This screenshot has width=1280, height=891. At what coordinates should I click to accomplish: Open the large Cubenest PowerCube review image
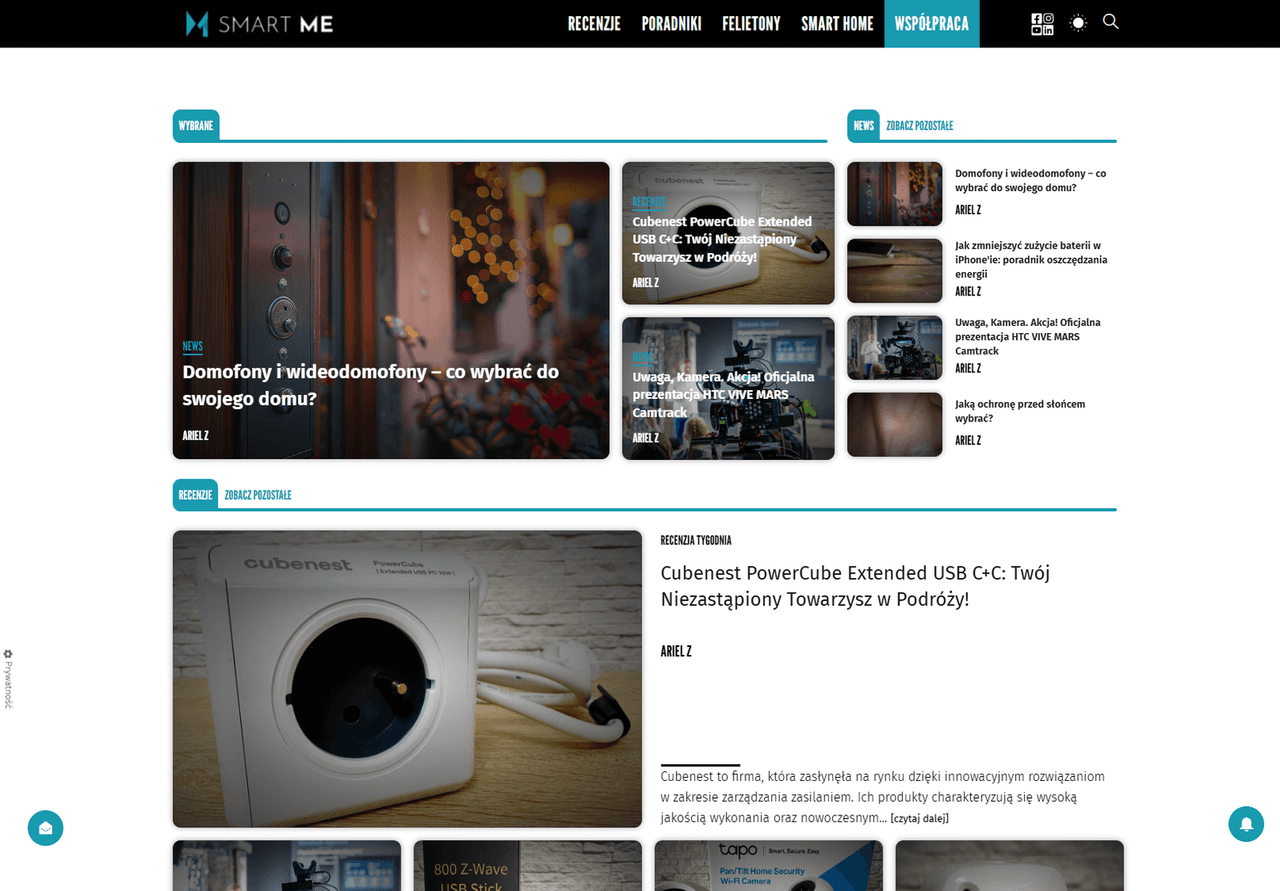pyautogui.click(x=407, y=679)
